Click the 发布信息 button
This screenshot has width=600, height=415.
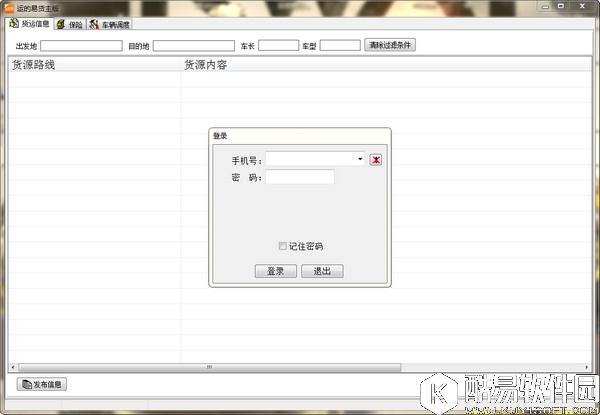(42, 384)
